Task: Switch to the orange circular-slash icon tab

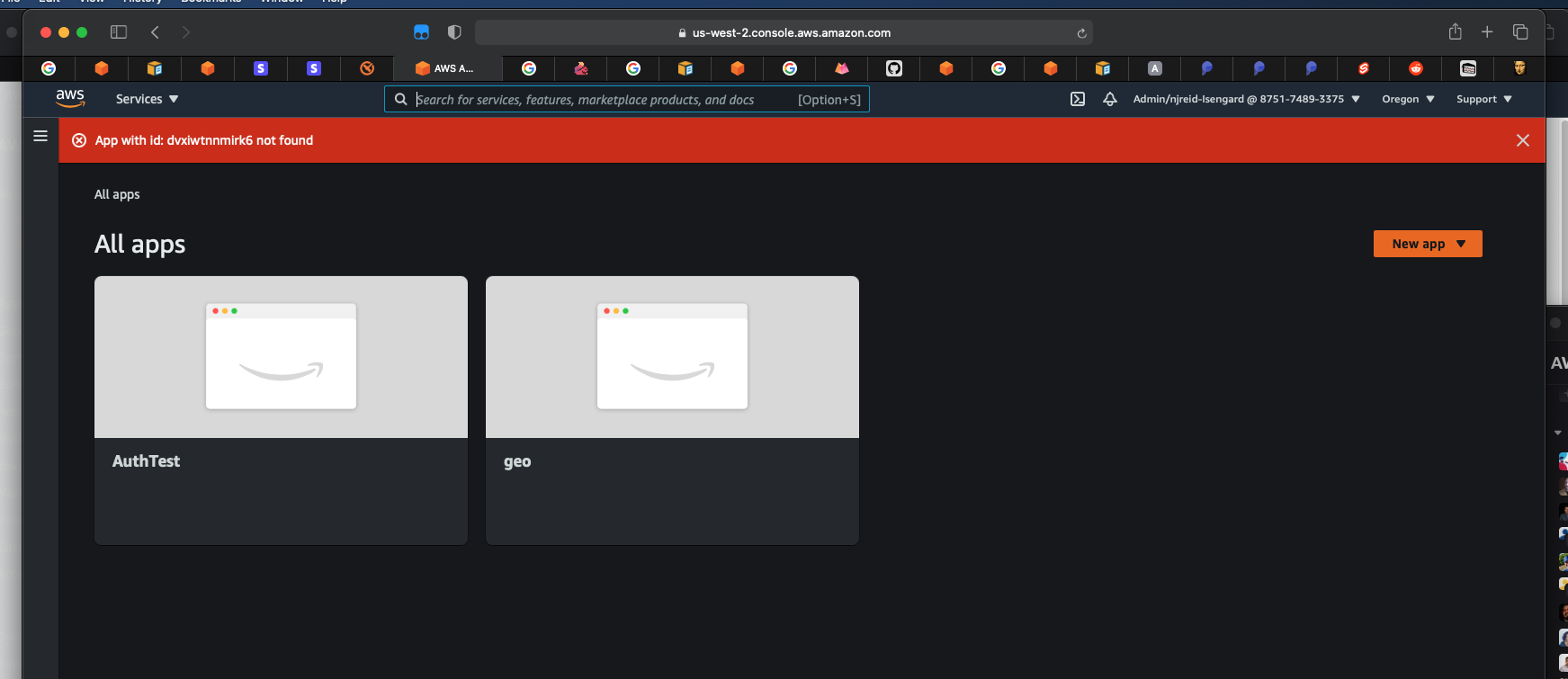Action: 367,68
